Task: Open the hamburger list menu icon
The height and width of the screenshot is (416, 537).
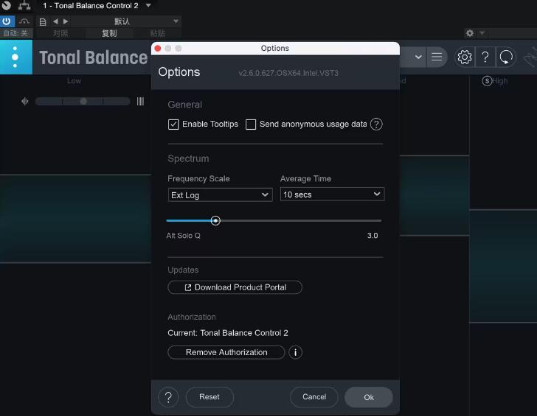Action: pos(437,57)
